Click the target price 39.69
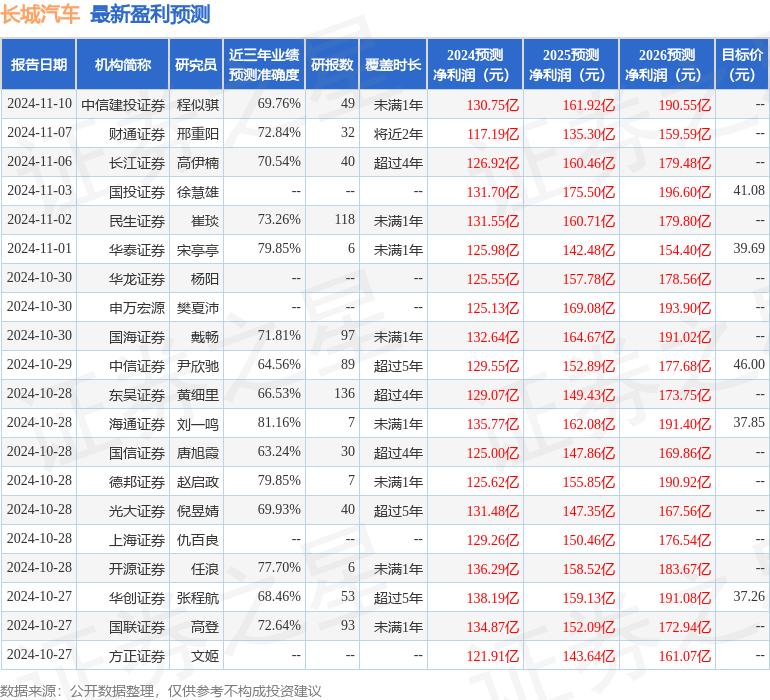770x700 pixels. click(x=749, y=248)
